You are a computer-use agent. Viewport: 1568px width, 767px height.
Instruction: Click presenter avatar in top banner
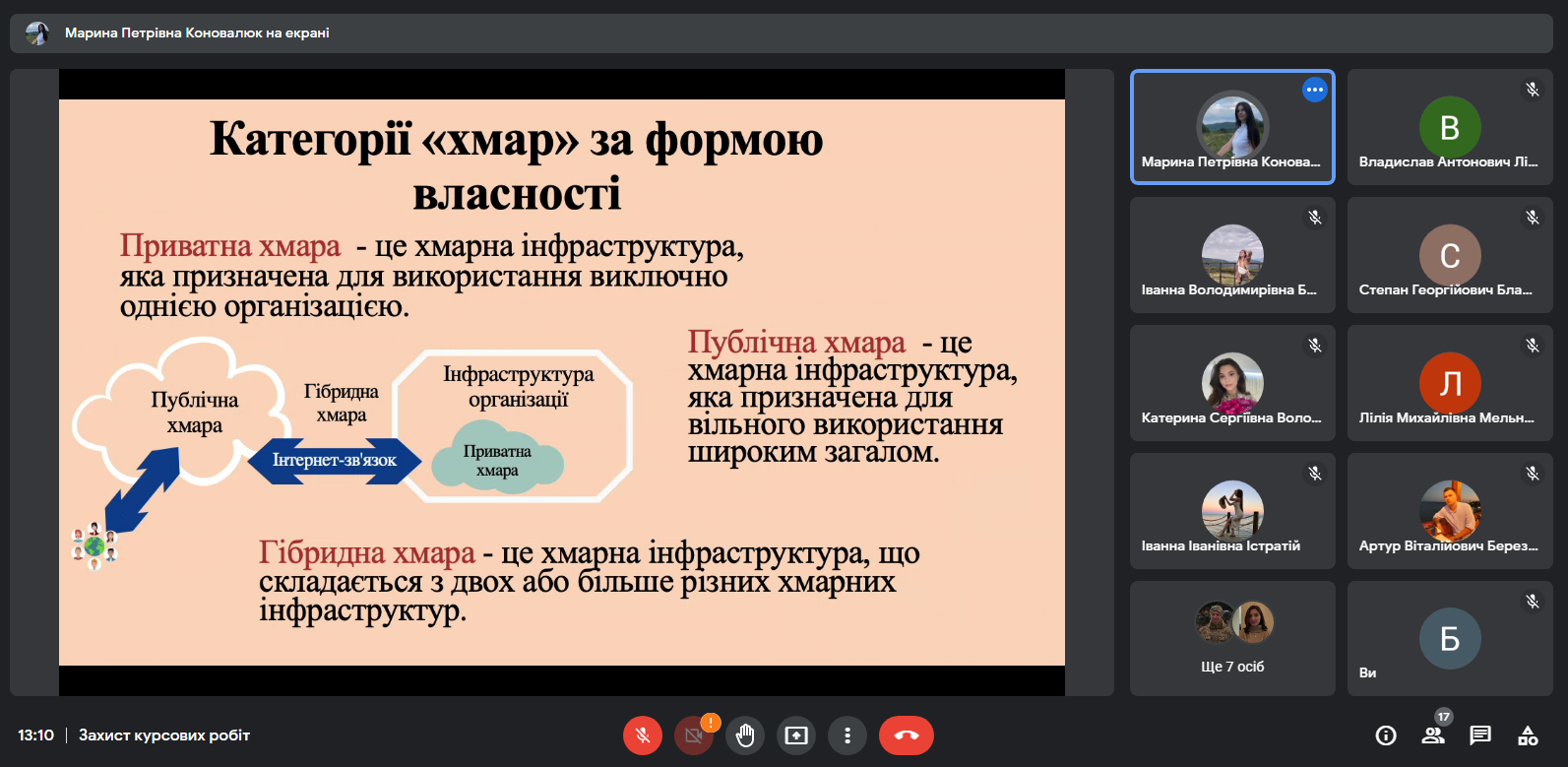tap(37, 33)
